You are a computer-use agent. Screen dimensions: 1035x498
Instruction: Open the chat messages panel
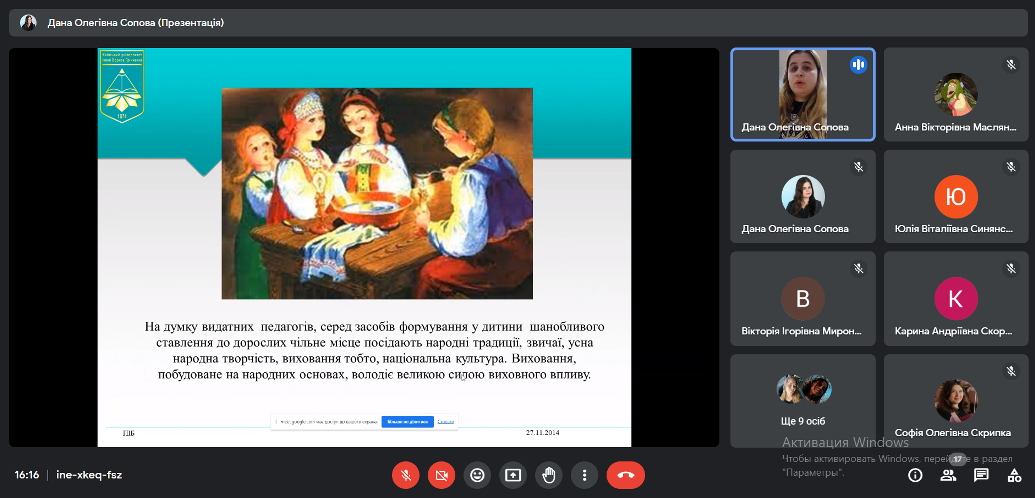[x=981, y=475]
